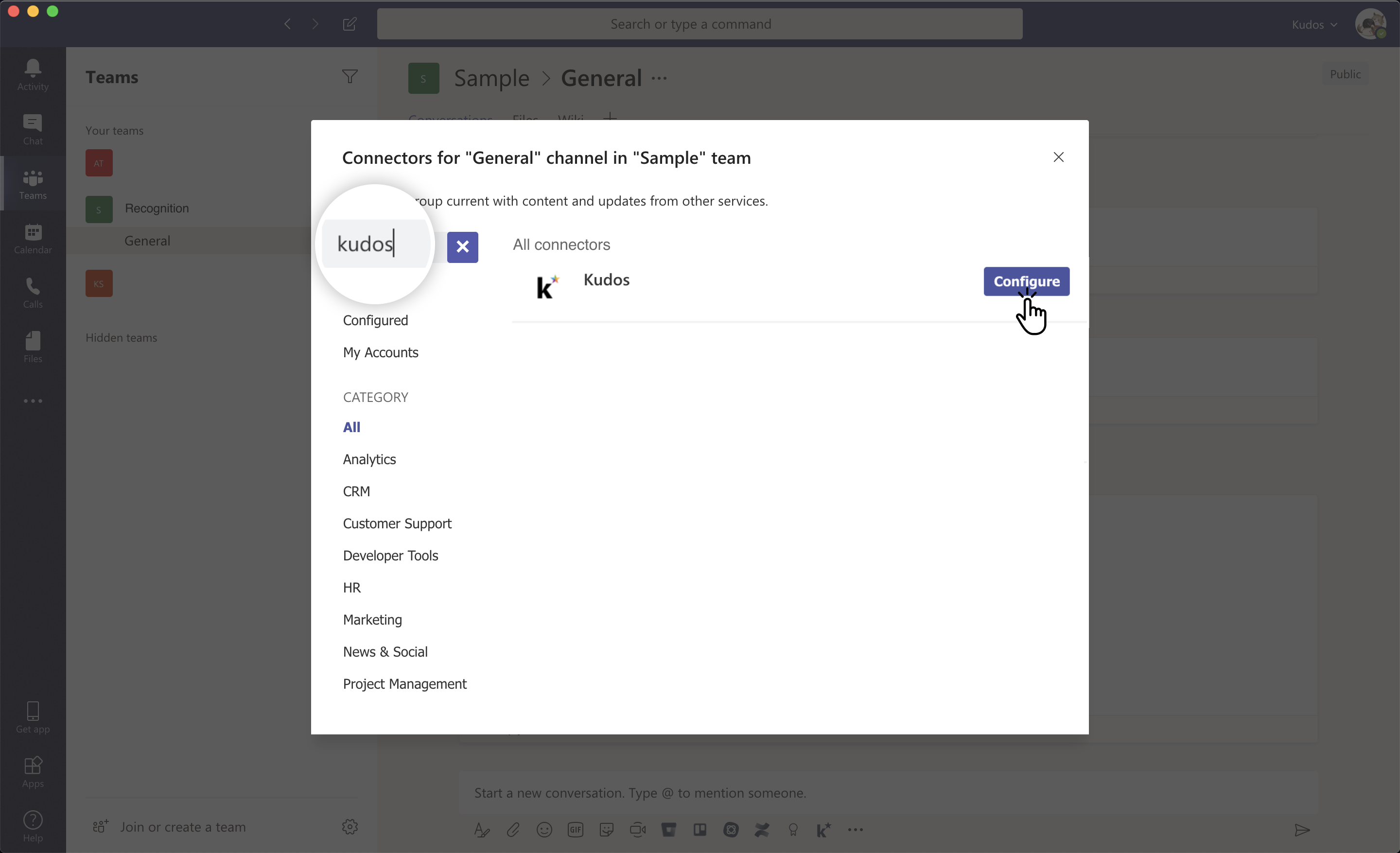Insert a GIF in message
This screenshot has width=1400, height=853.
tap(576, 830)
